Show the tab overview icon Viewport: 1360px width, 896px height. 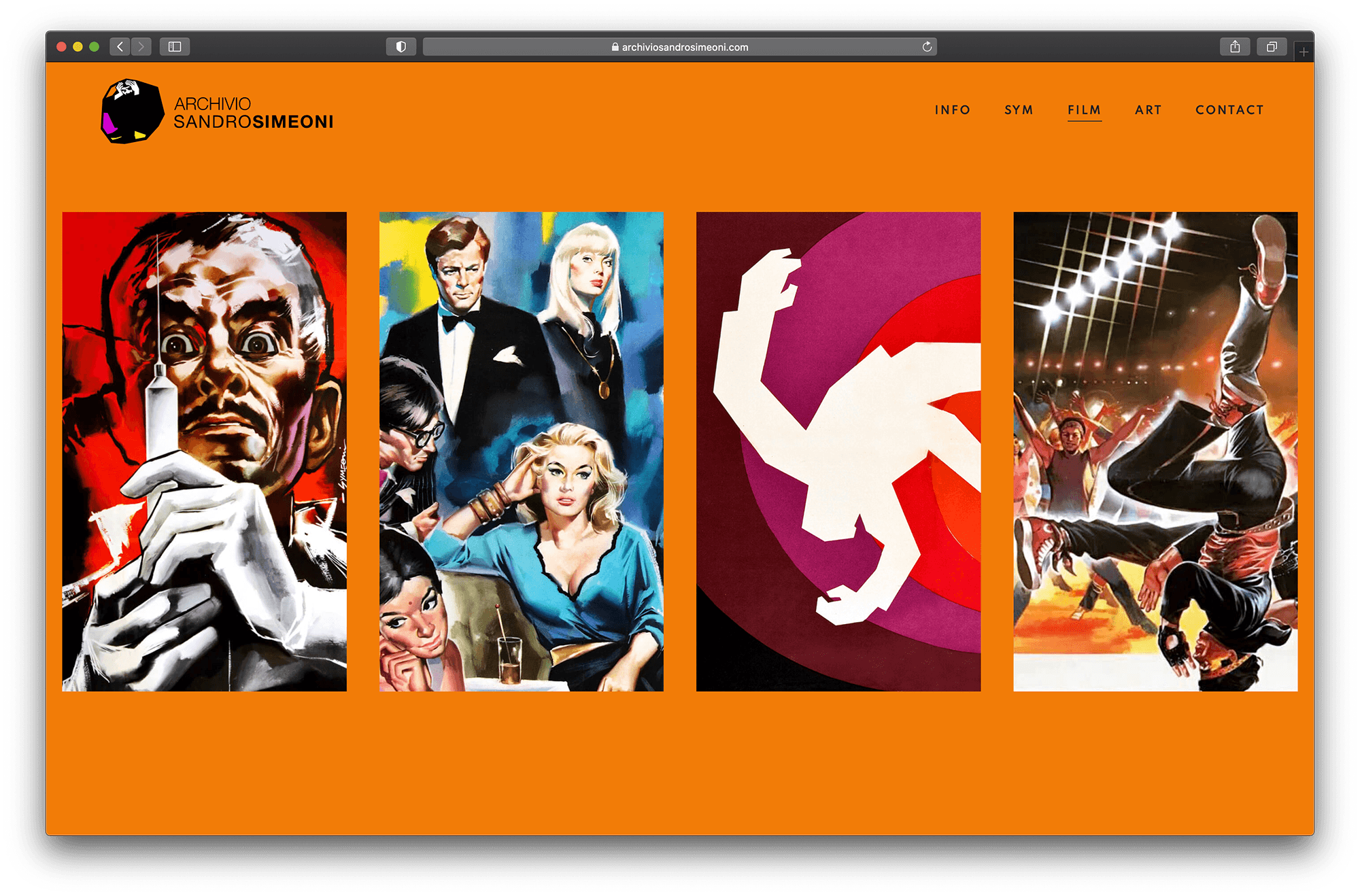click(1272, 46)
